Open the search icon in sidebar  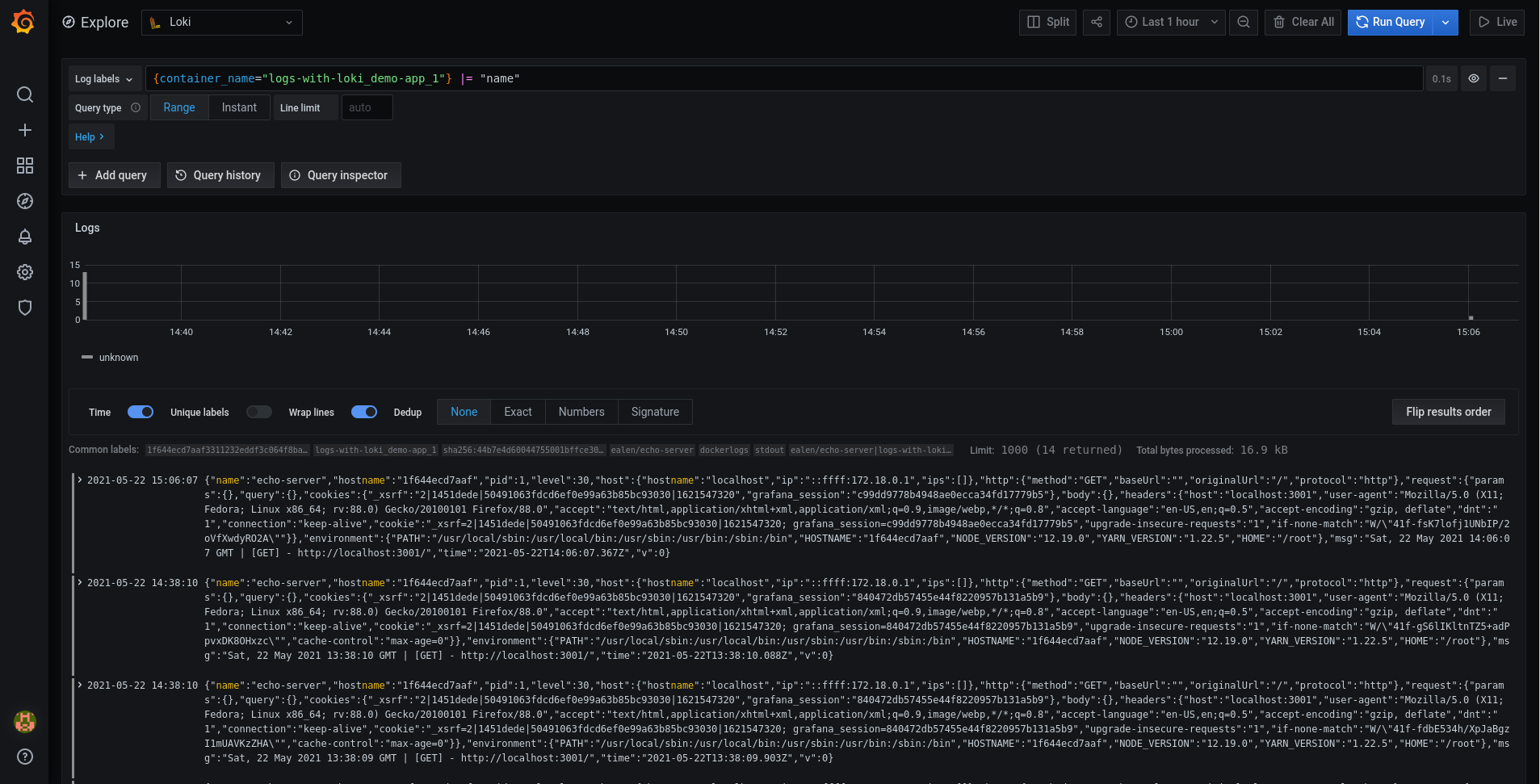point(25,94)
